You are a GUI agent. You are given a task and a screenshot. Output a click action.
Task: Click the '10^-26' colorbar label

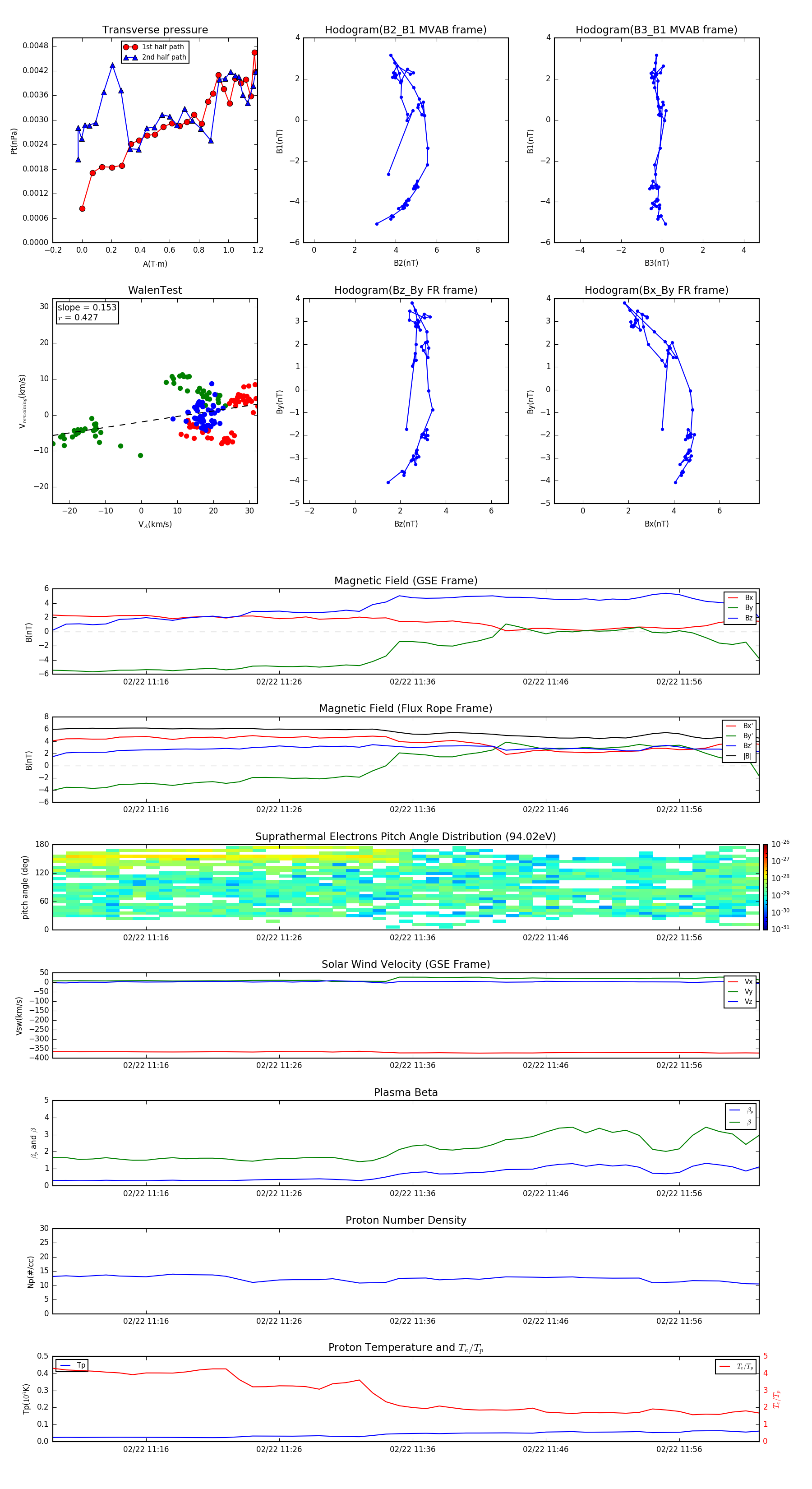coord(780,844)
